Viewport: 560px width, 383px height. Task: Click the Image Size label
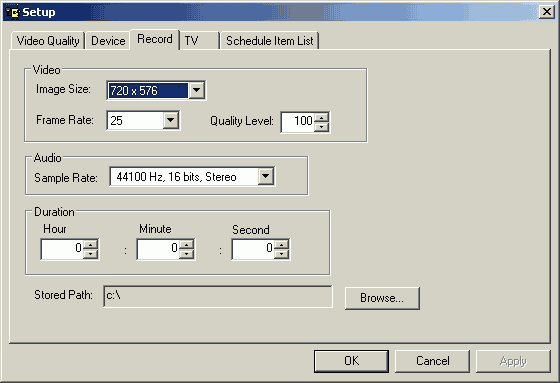[x=63, y=89]
